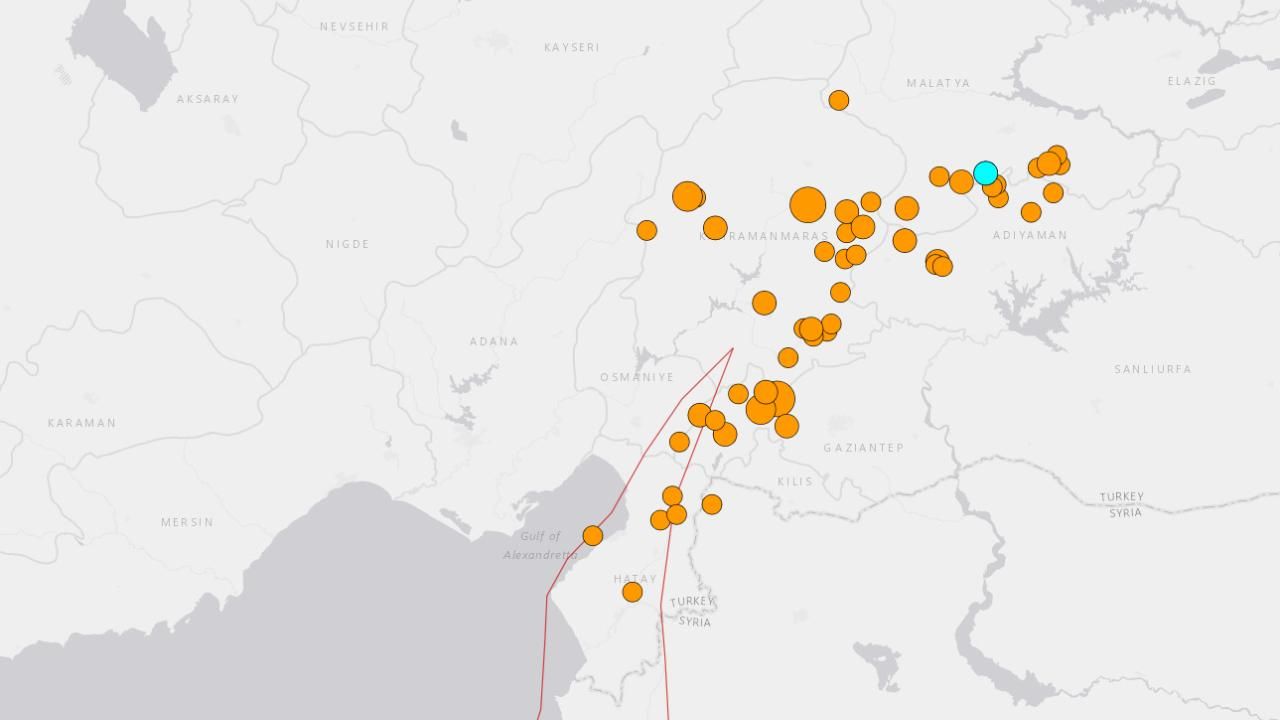Click the orange marker directly above ADIYAMAN label

[1031, 212]
